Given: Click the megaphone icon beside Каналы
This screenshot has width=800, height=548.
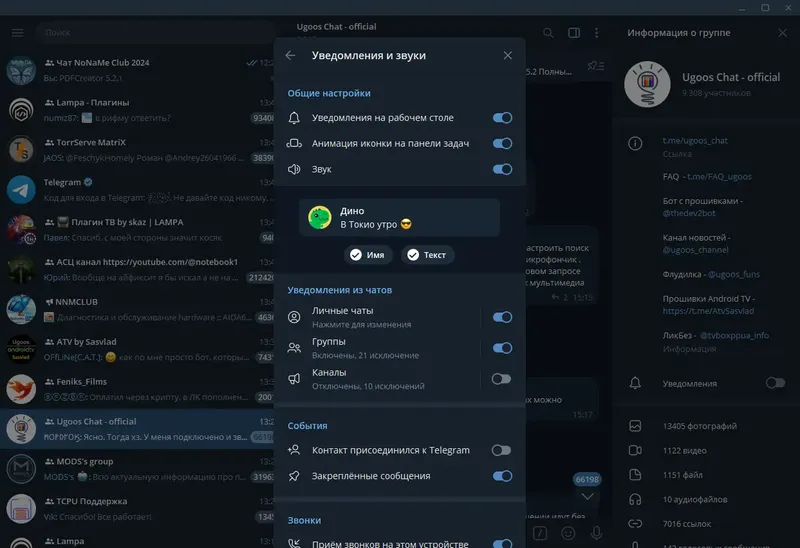Looking at the screenshot, I should pos(294,379).
